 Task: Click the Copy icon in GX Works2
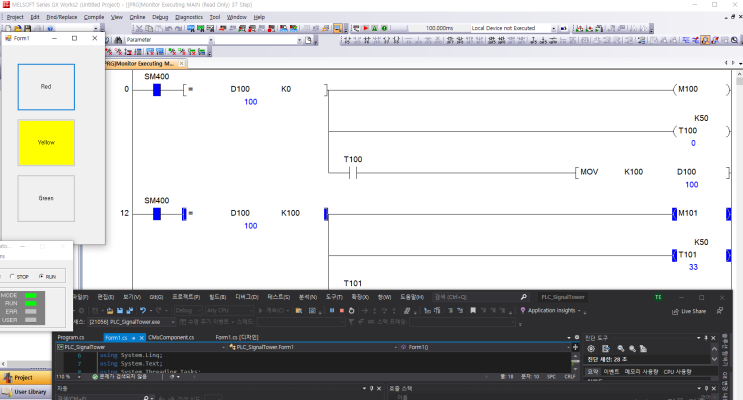pos(149,28)
